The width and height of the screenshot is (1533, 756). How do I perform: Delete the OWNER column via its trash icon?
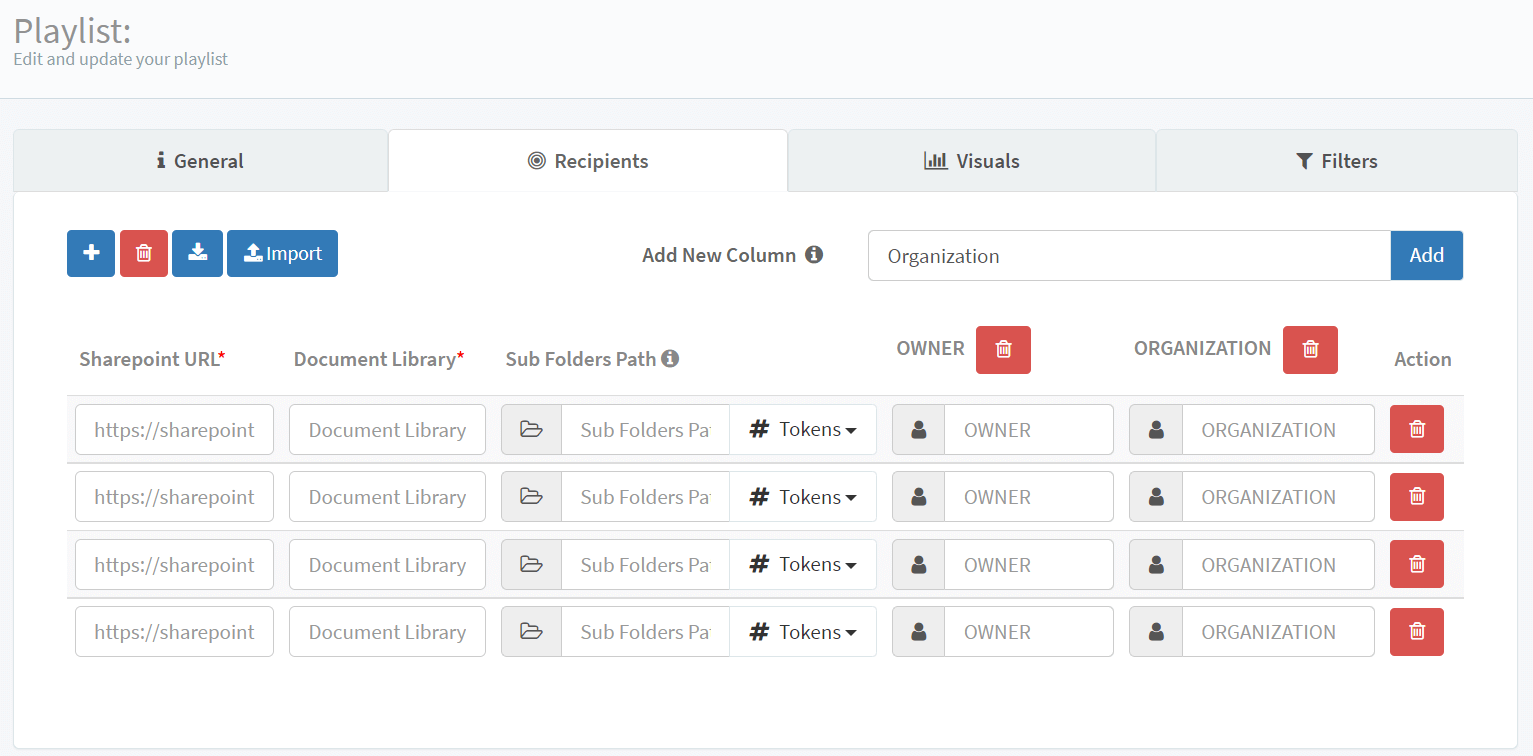tap(1003, 349)
